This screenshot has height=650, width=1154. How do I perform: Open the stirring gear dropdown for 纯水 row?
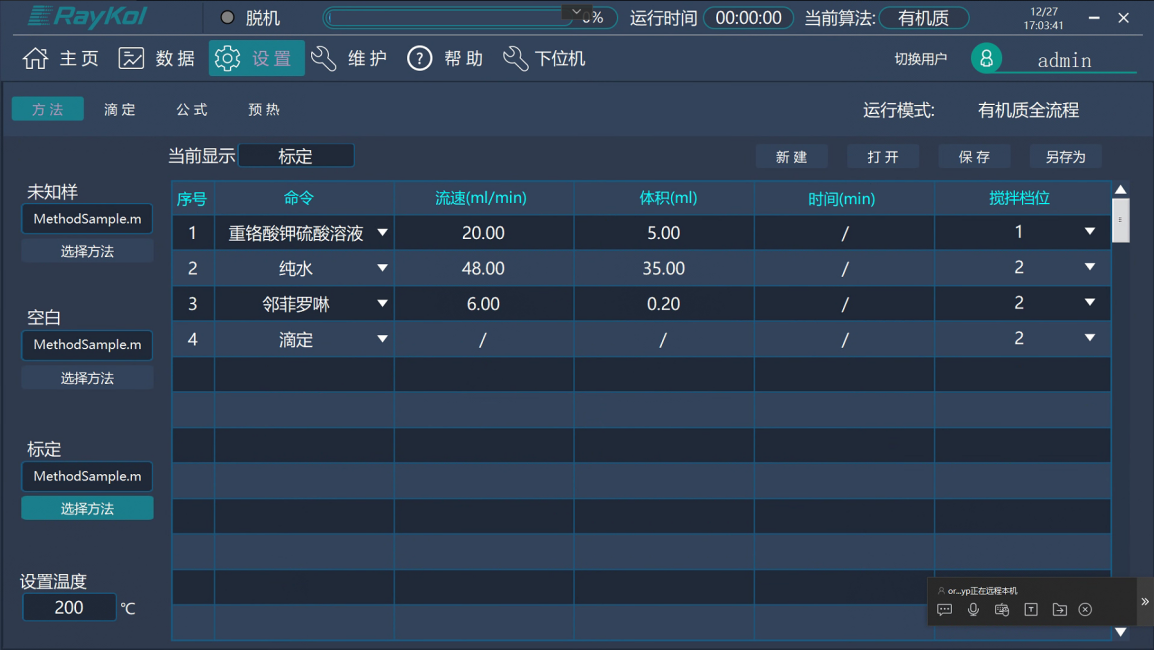[x=1088, y=268]
